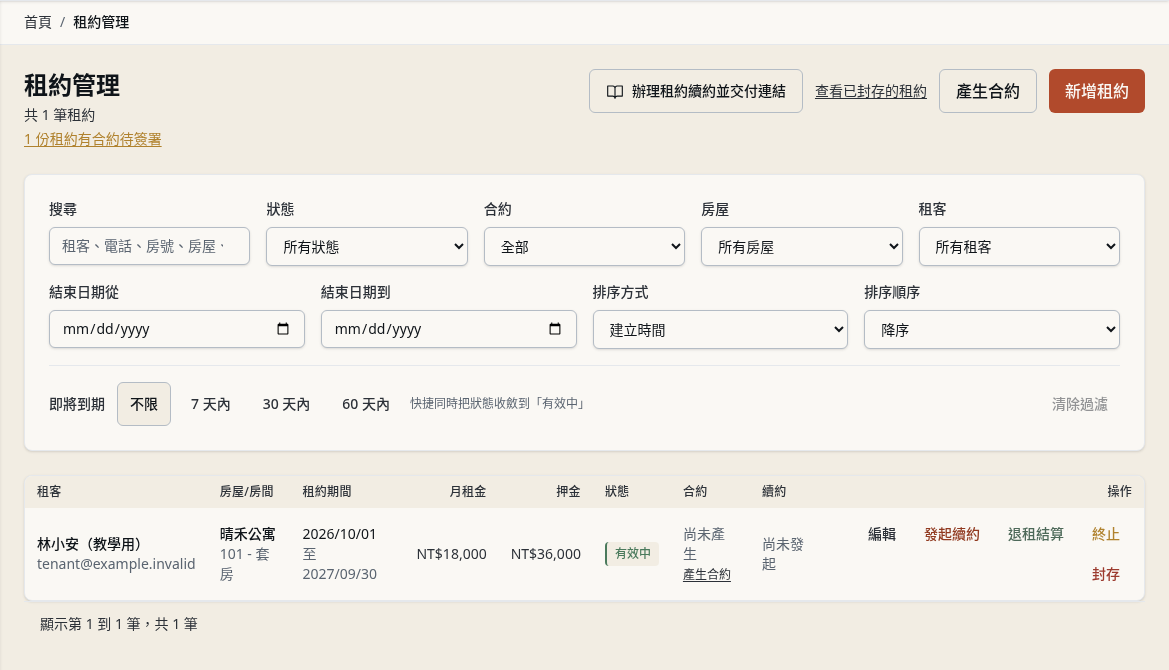Click the 月租金 column header
The height and width of the screenshot is (670, 1169).
[x=467, y=492]
